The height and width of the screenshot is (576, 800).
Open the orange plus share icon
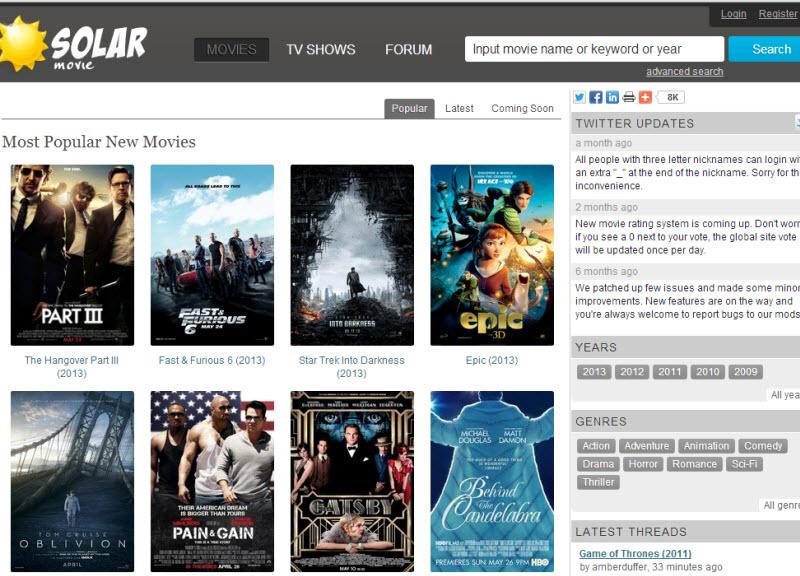[645, 97]
